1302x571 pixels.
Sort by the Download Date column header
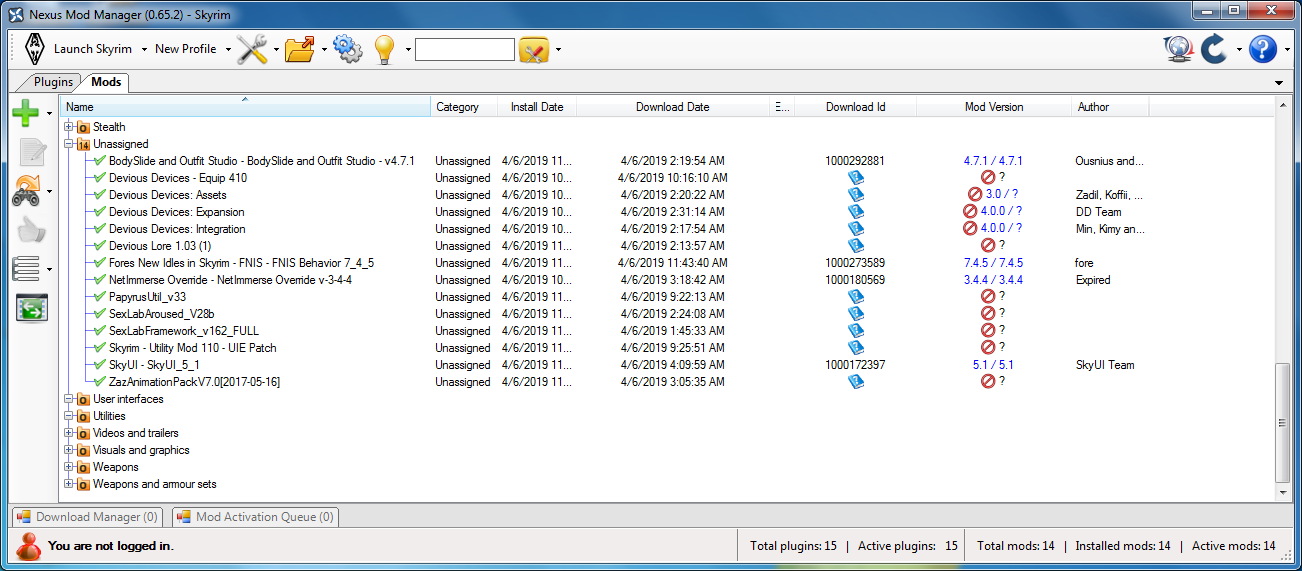[x=673, y=107]
